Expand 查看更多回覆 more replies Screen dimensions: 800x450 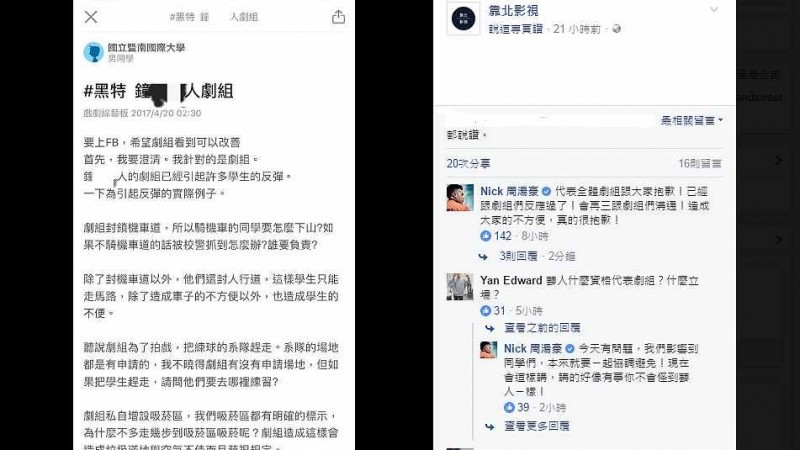[x=537, y=426]
